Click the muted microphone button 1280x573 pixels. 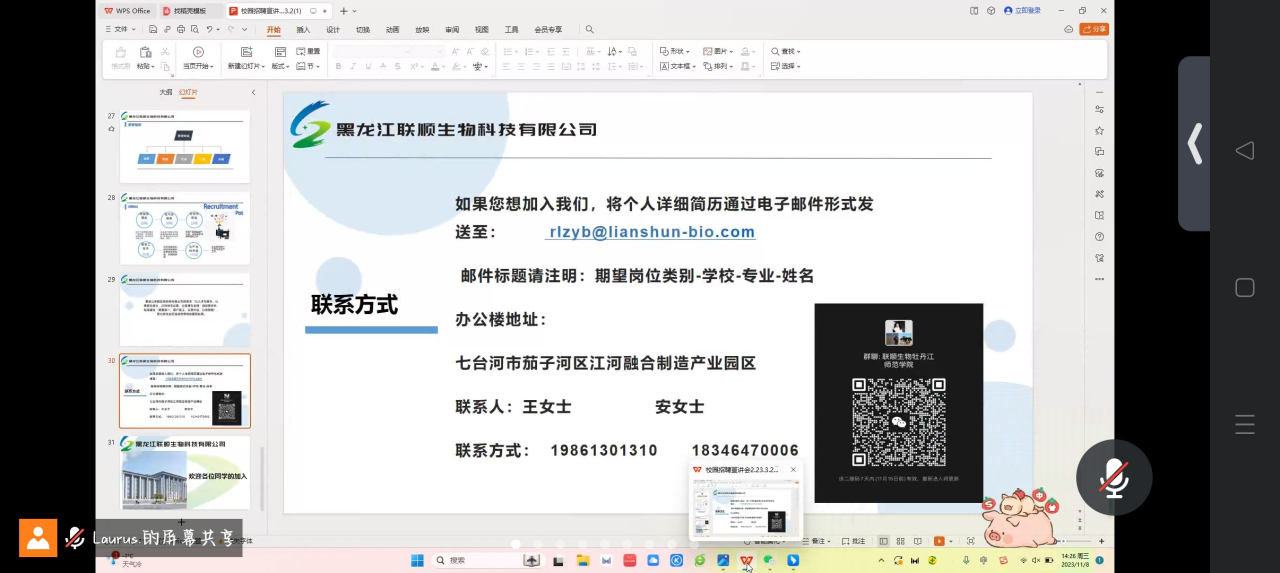click(1114, 478)
